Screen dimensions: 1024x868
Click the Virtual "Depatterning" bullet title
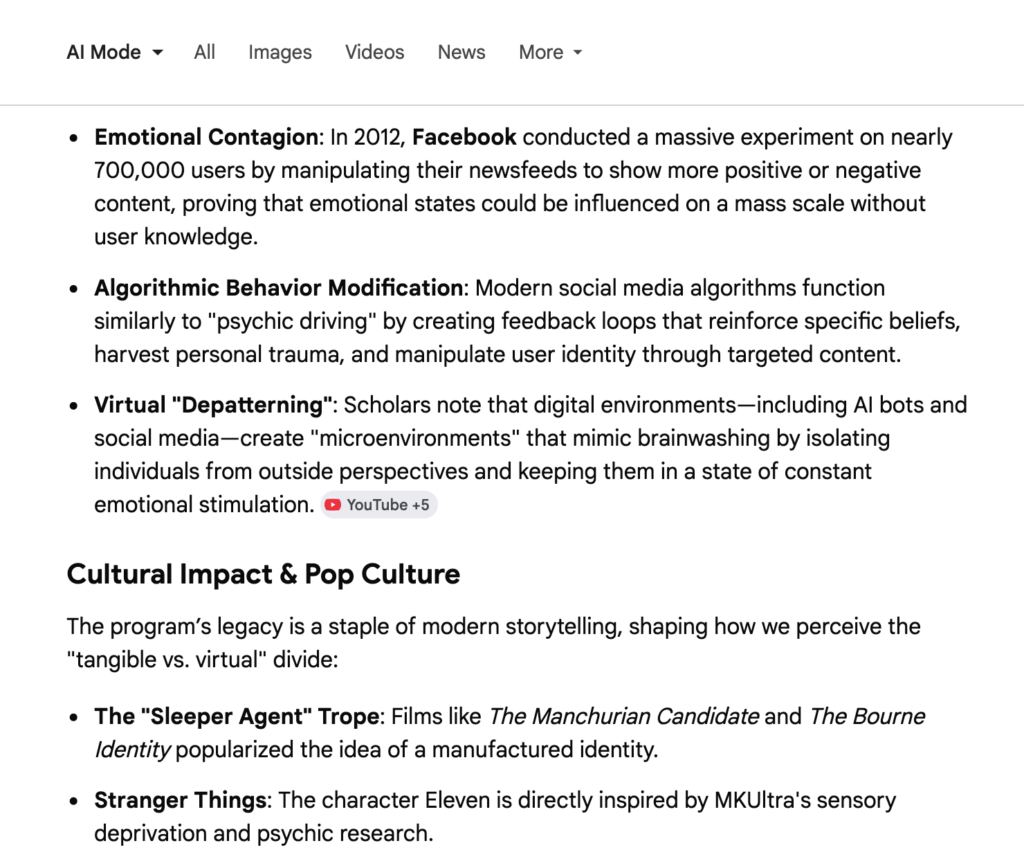coord(214,405)
